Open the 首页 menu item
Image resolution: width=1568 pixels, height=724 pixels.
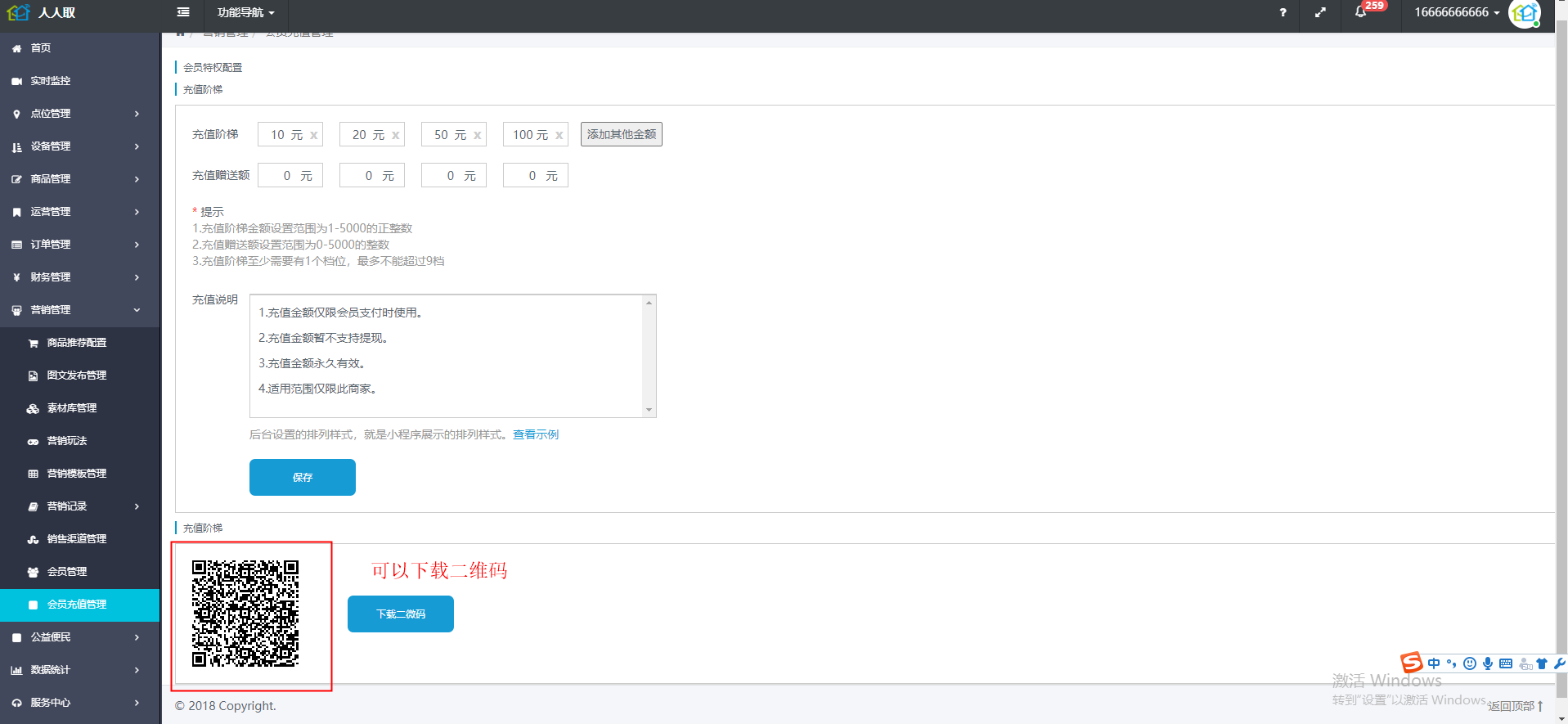coord(80,48)
